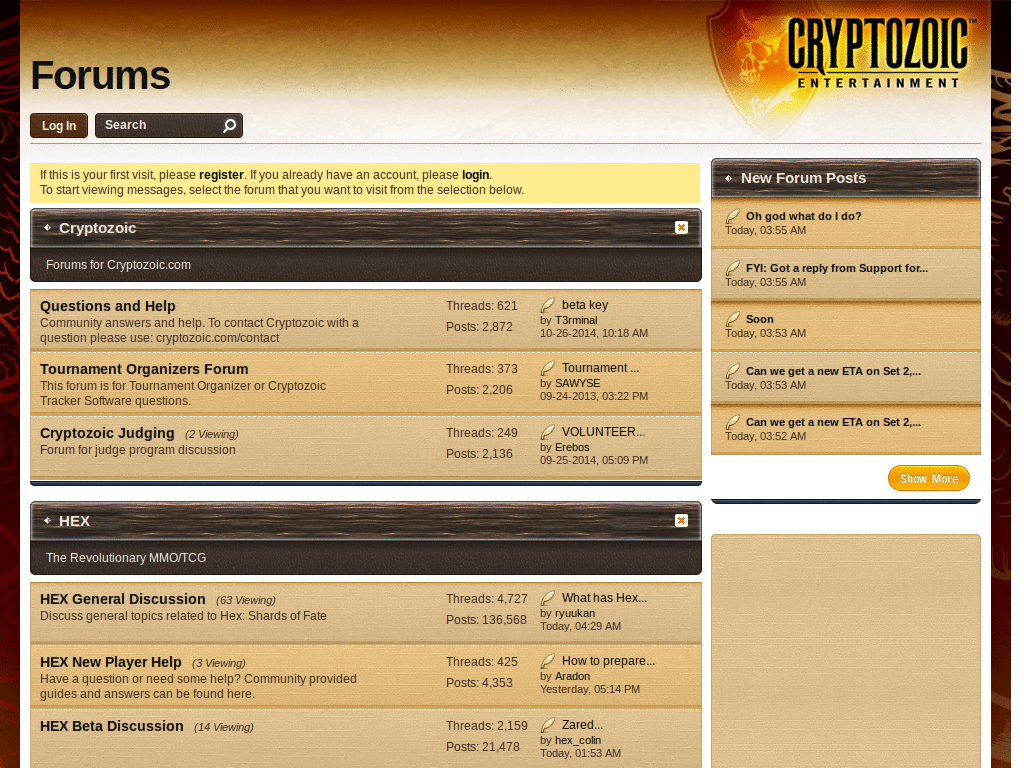Click the feather icon beside 'Soon' post

(x=733, y=319)
